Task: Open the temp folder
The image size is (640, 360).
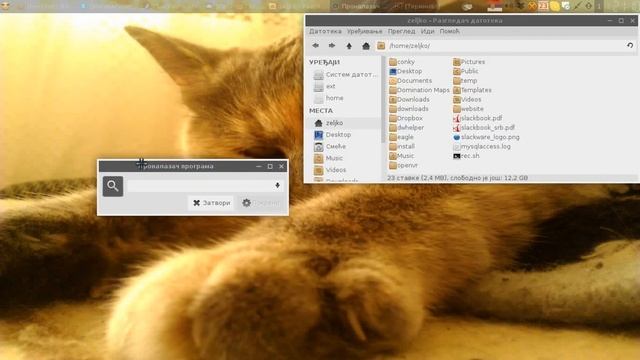Action: coord(465,80)
